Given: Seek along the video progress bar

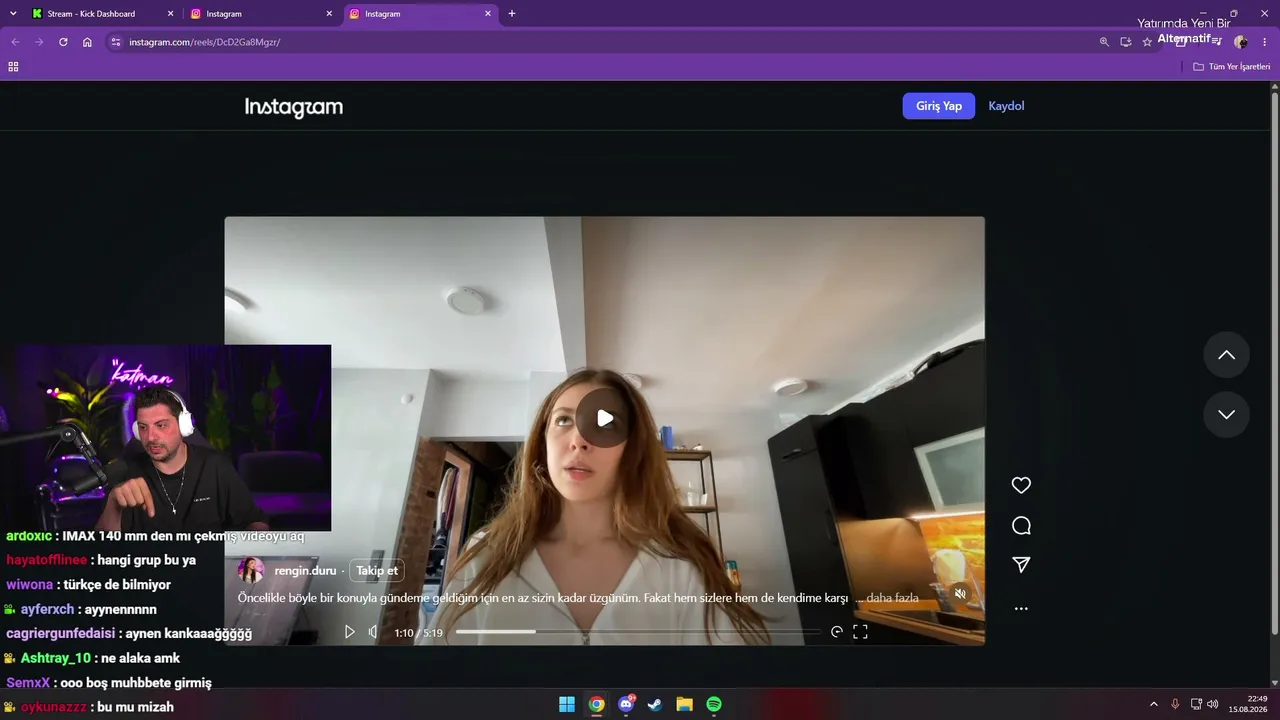Looking at the screenshot, I should [x=638, y=632].
